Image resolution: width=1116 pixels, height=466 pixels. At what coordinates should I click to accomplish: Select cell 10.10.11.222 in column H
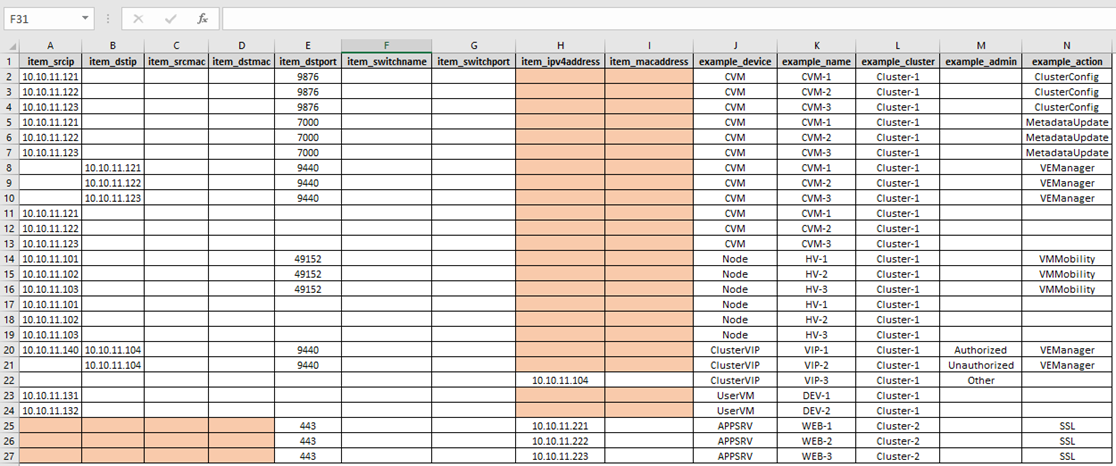coord(561,441)
